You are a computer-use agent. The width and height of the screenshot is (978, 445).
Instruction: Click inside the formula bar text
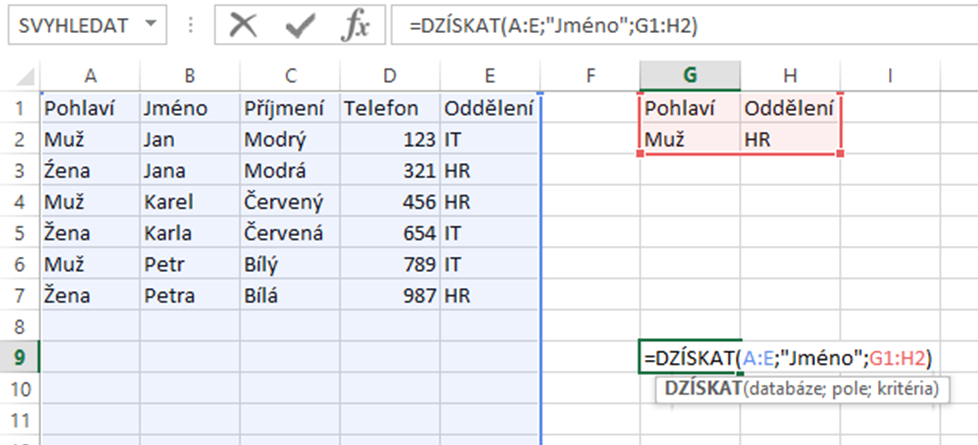pos(684,25)
